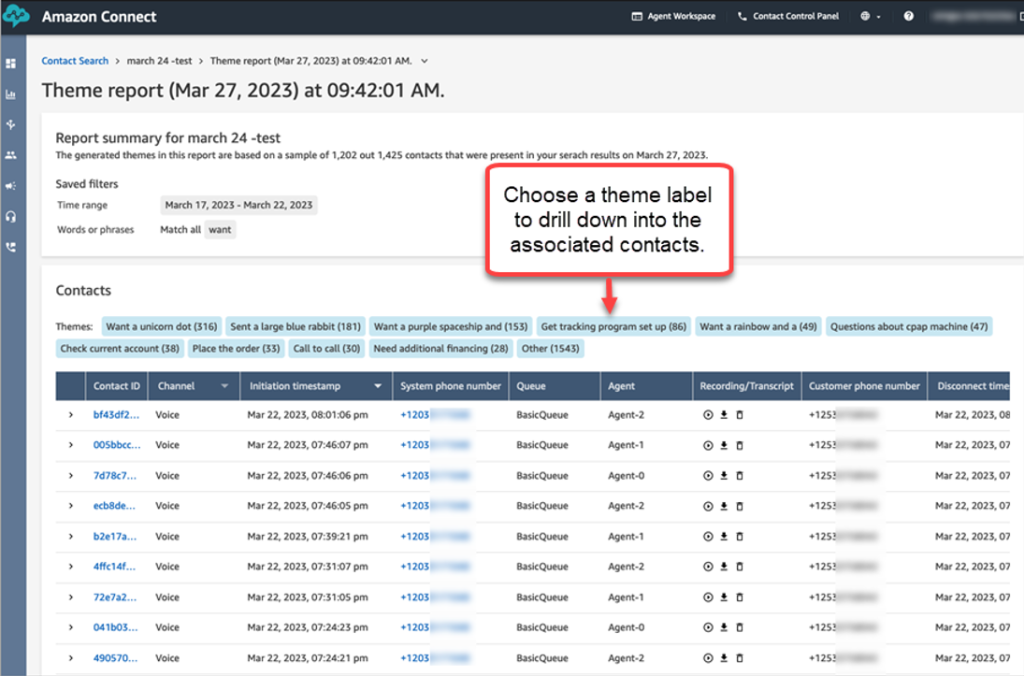Open the Channel column filter dropdown
The image size is (1024, 676).
point(225,386)
